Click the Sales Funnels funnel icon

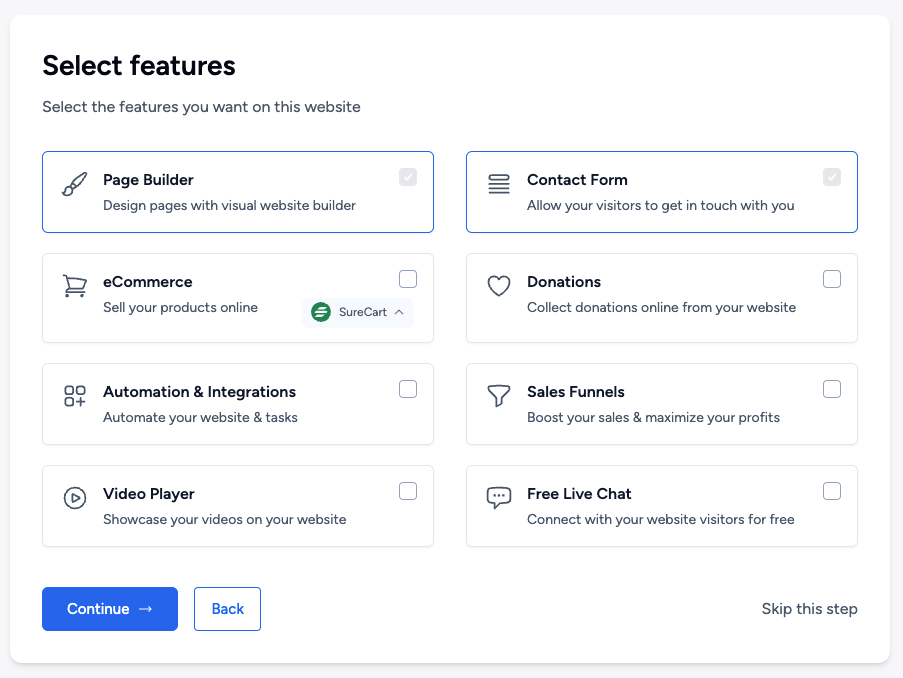click(x=499, y=396)
